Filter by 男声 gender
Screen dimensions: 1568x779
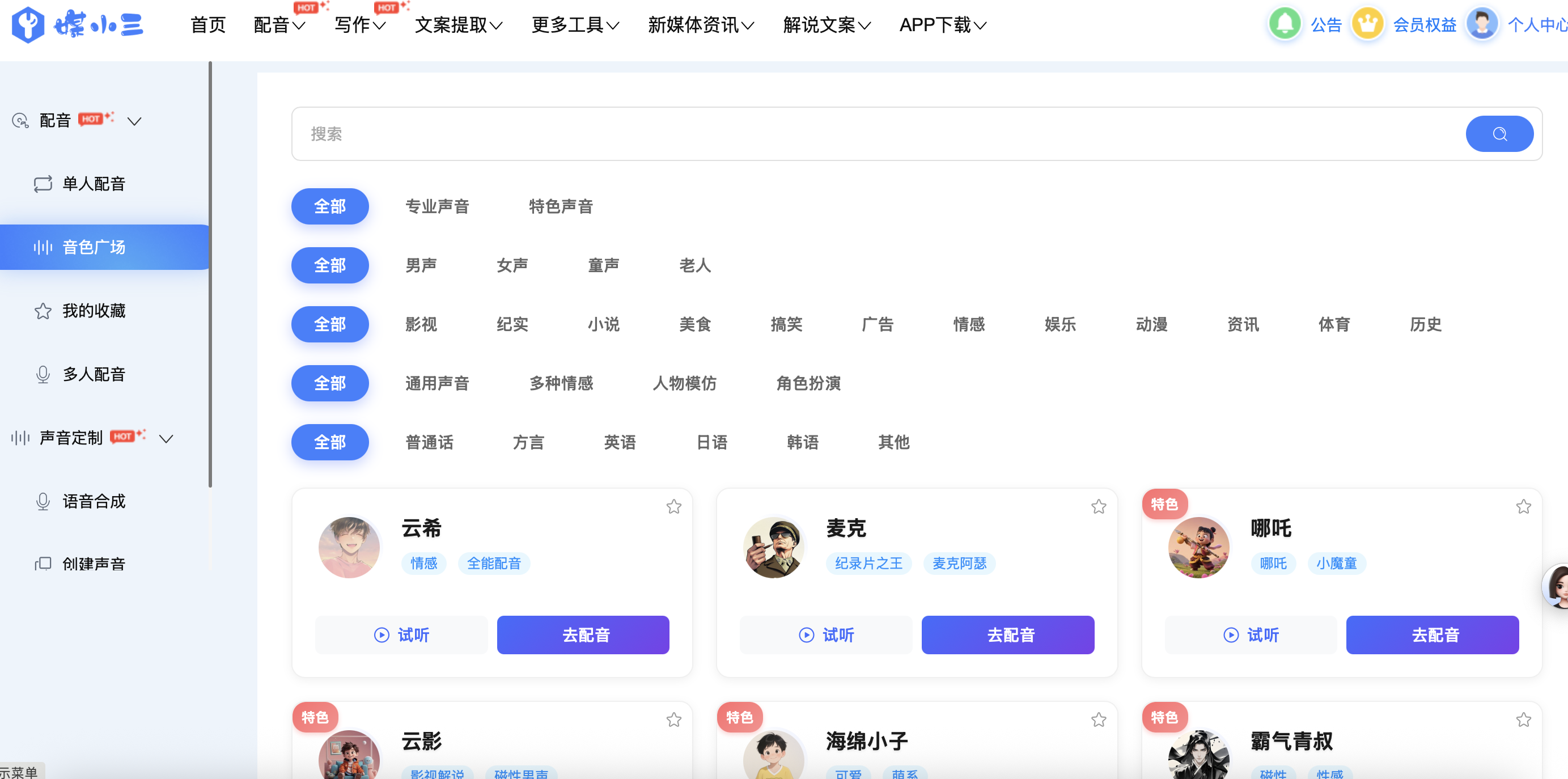pyautogui.click(x=421, y=265)
